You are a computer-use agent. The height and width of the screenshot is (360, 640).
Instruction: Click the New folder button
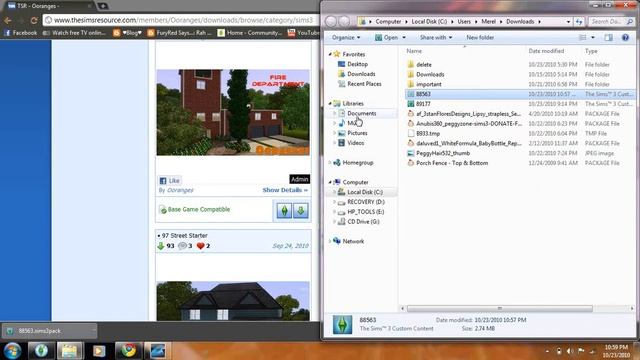point(480,38)
